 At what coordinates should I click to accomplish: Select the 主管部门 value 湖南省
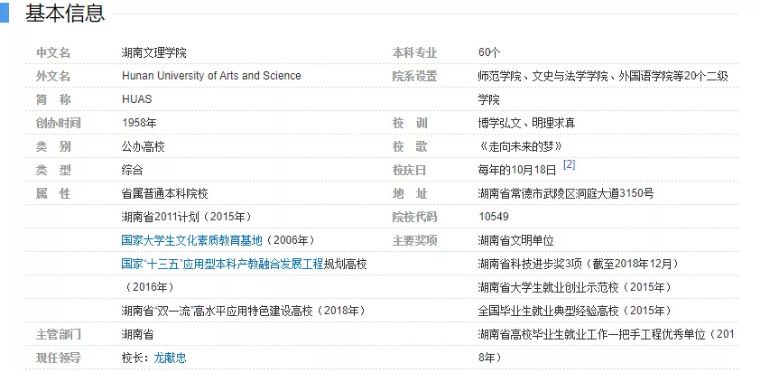pos(138,335)
